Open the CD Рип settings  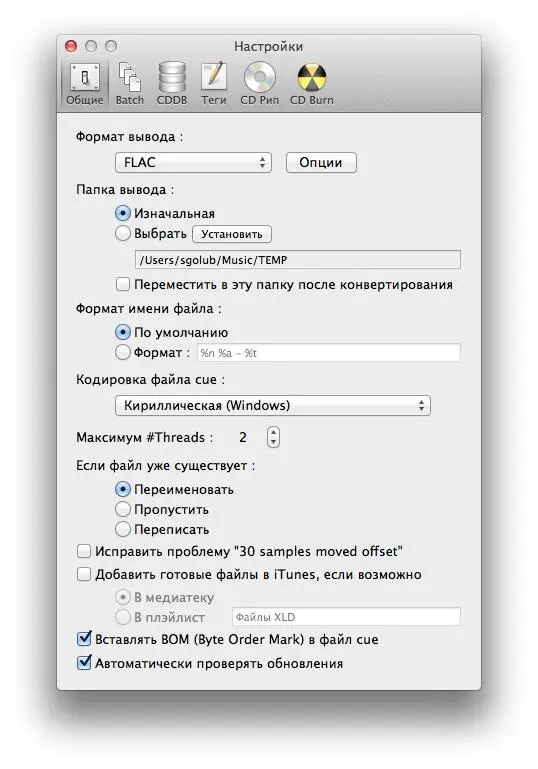point(259,84)
